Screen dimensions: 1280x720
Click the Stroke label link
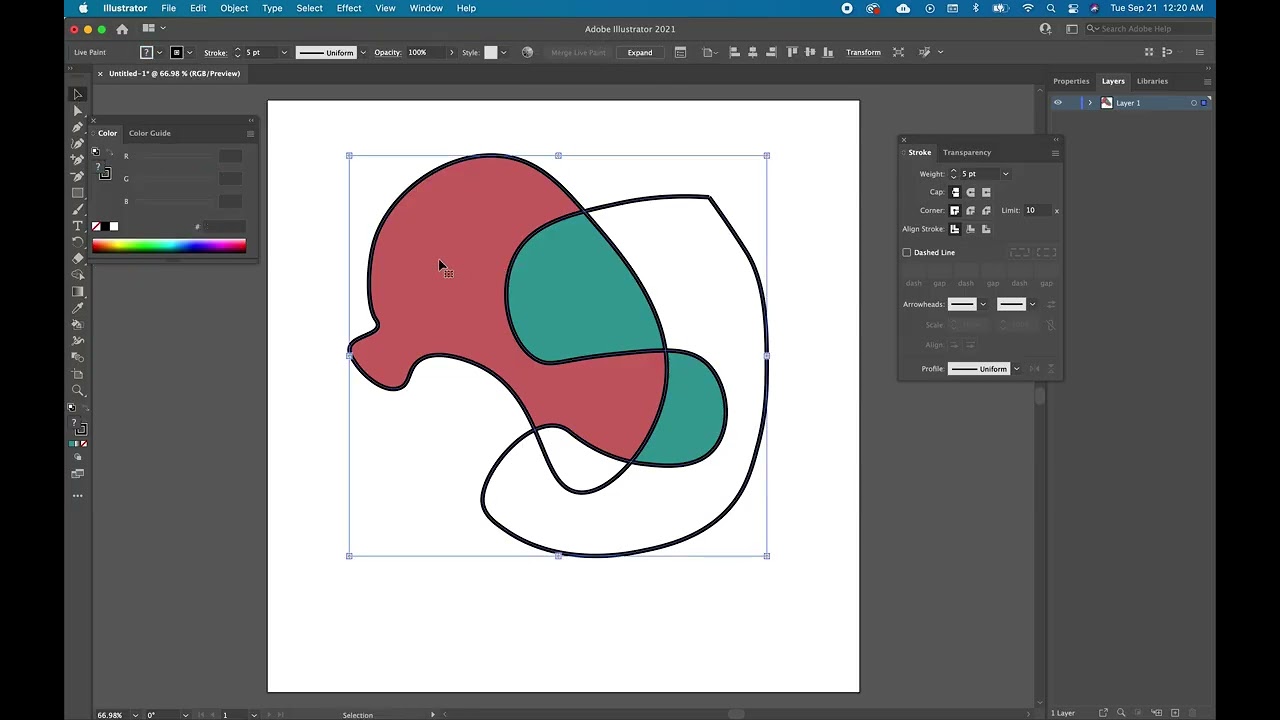pyautogui.click(x=215, y=52)
